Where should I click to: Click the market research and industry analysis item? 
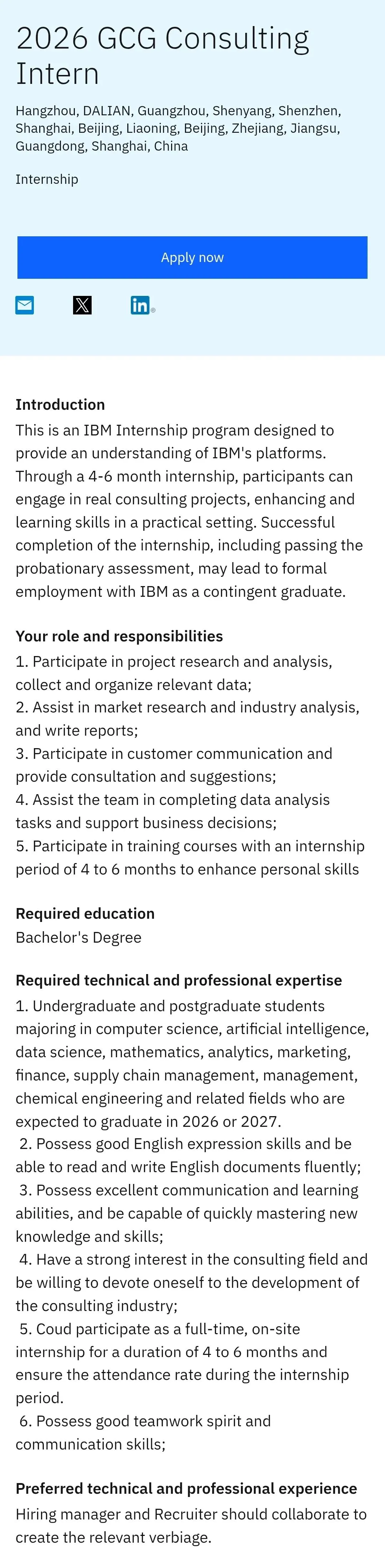point(187,719)
